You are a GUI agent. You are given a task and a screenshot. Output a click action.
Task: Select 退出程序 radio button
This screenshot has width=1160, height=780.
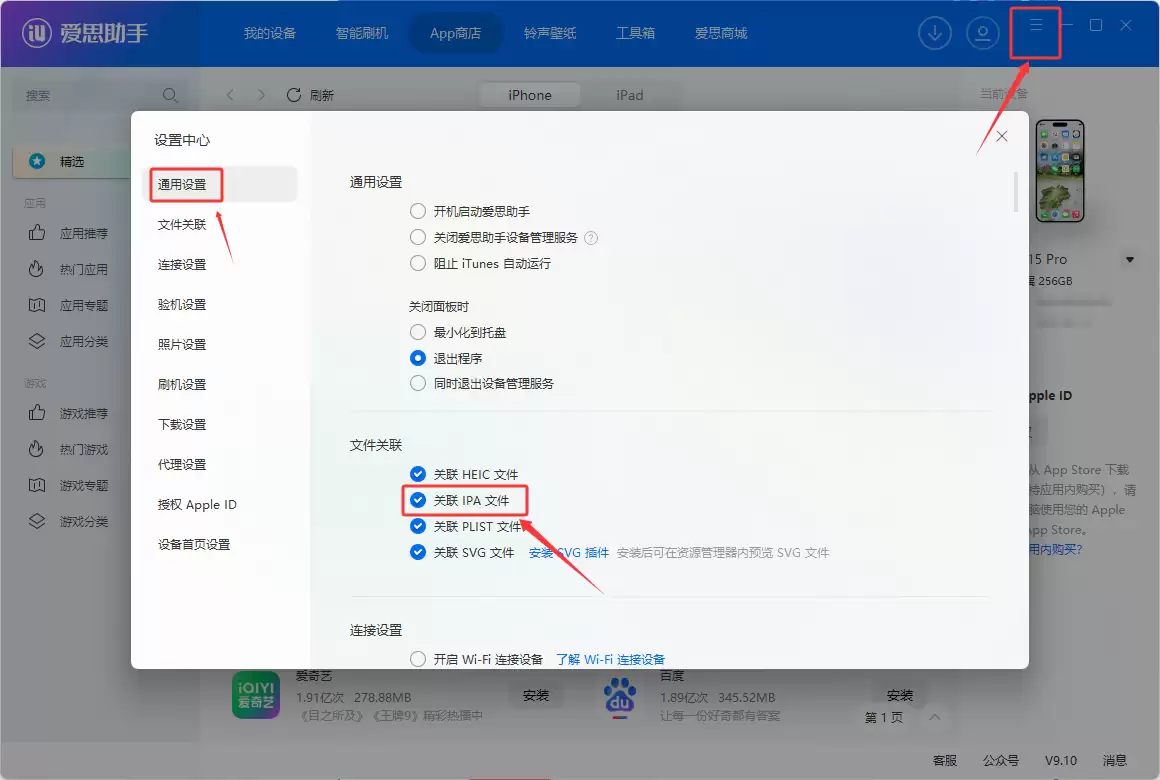click(418, 358)
